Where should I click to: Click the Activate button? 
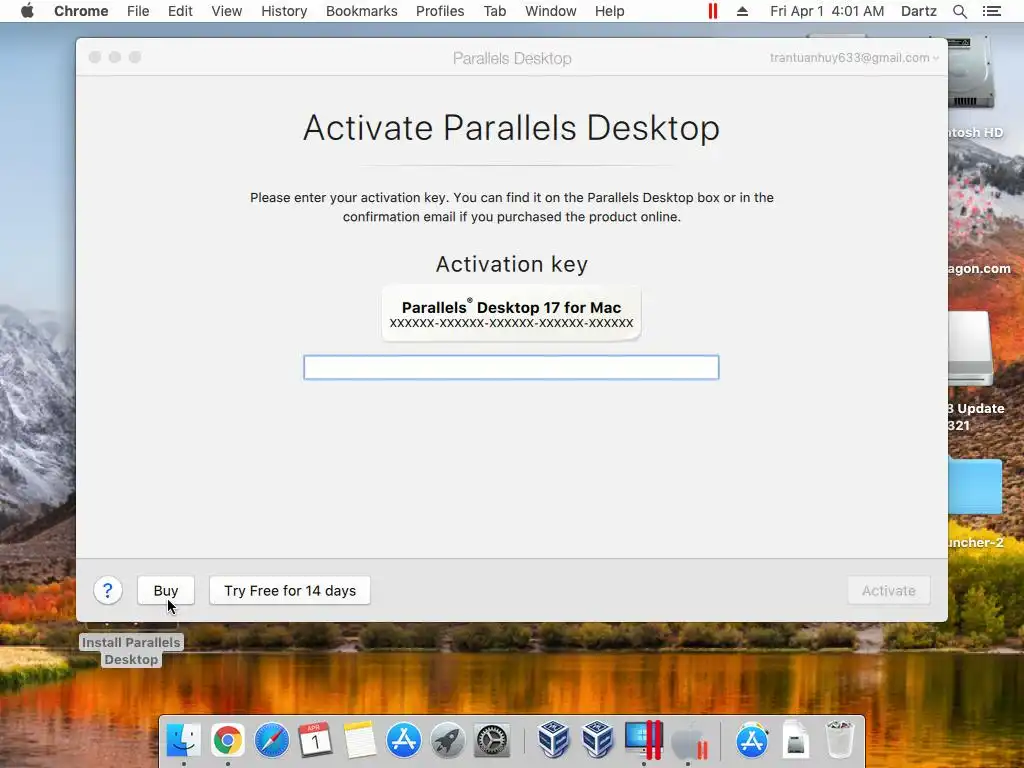(x=889, y=590)
